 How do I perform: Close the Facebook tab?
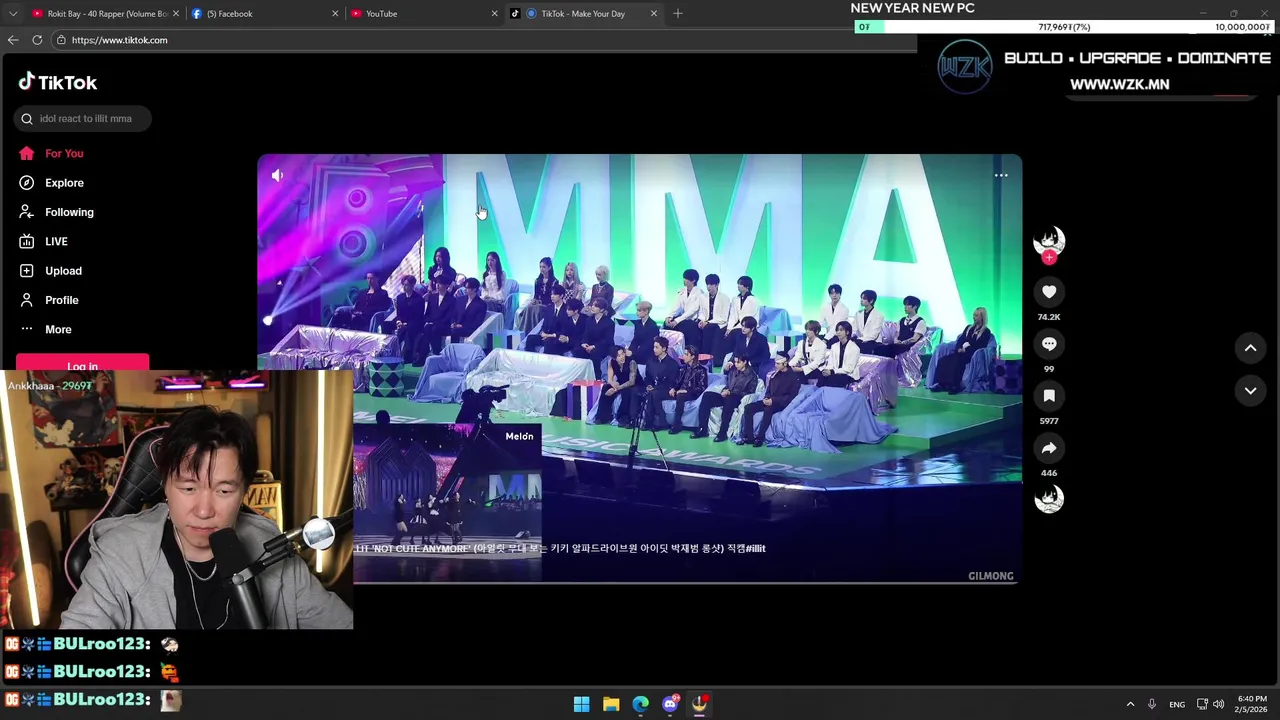[335, 13]
